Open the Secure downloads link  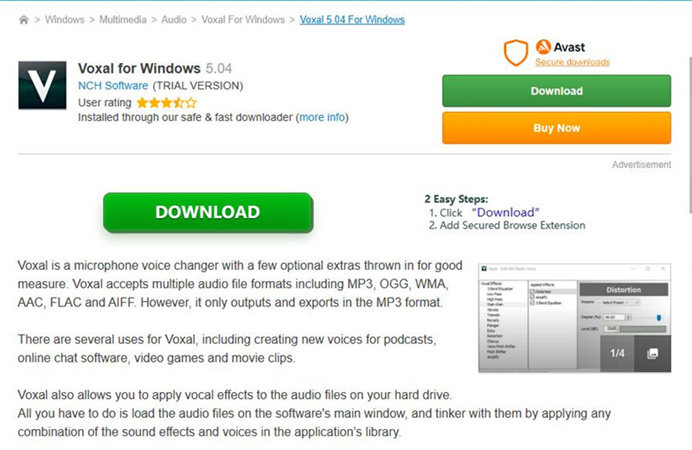[572, 62]
